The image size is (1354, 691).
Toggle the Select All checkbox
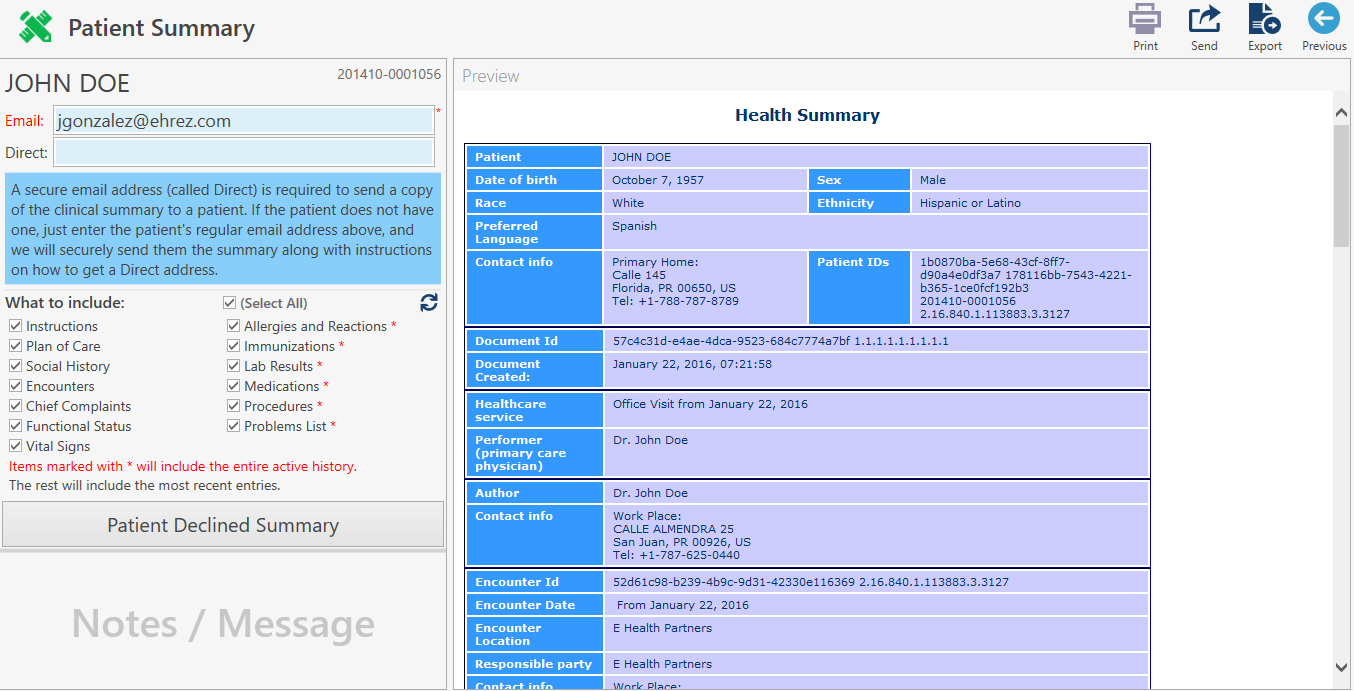[230, 303]
